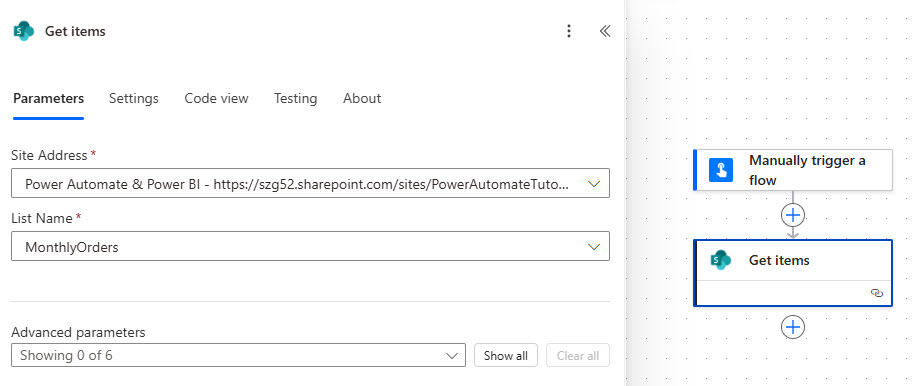Image resolution: width=921 pixels, height=386 pixels.
Task: Click the Clear all button
Action: click(x=578, y=355)
